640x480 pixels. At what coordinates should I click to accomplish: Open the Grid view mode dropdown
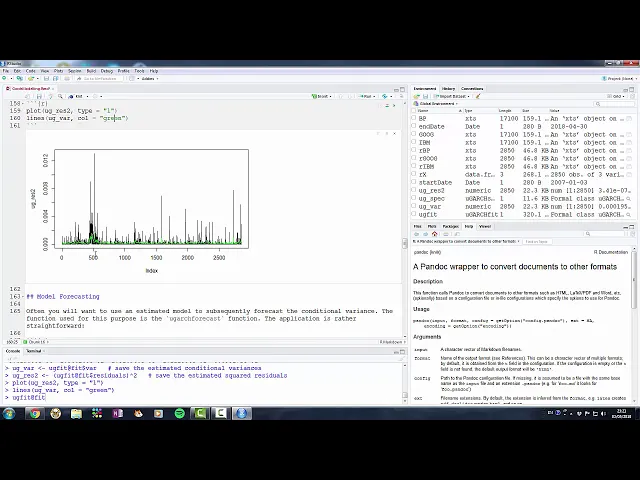coord(616,96)
